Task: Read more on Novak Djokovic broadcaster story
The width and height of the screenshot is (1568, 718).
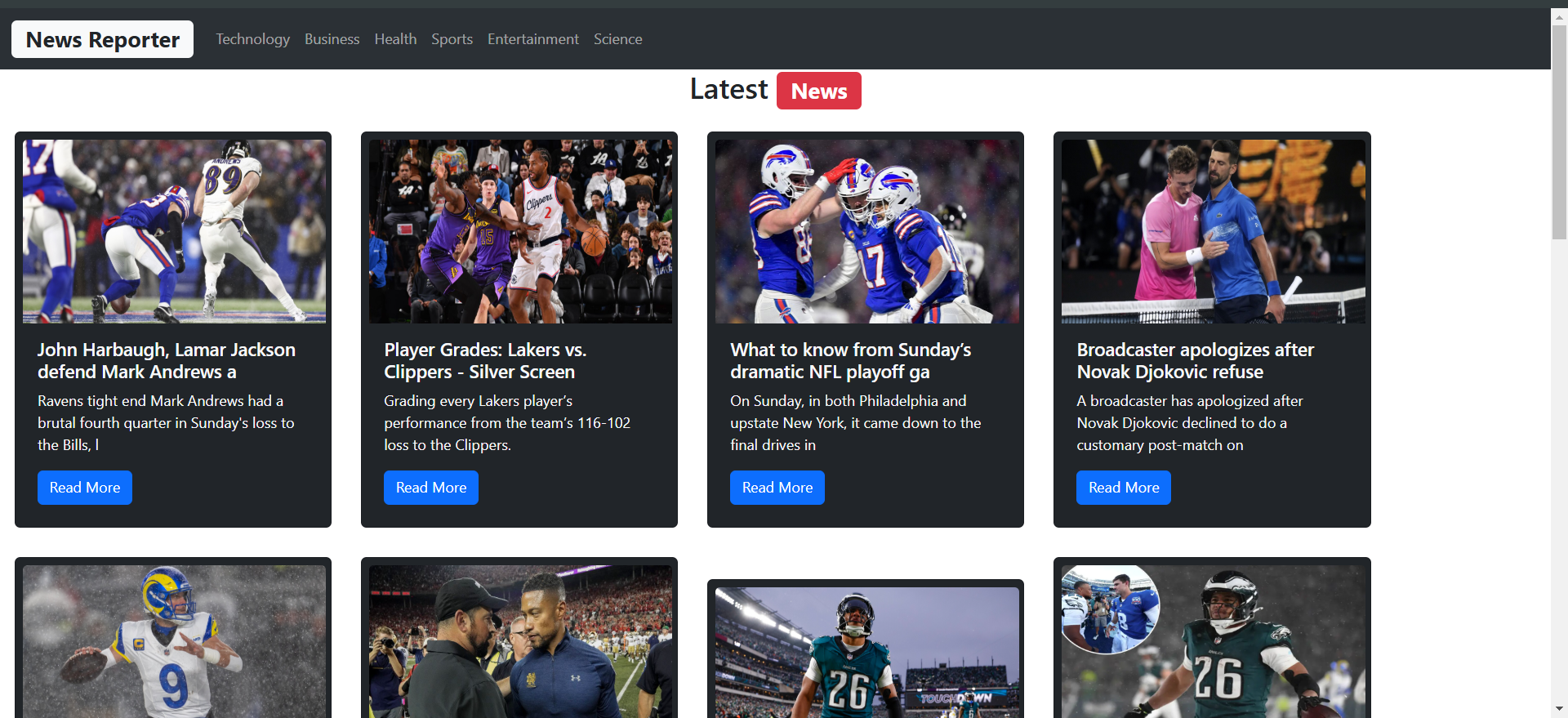Action: coord(1124,488)
